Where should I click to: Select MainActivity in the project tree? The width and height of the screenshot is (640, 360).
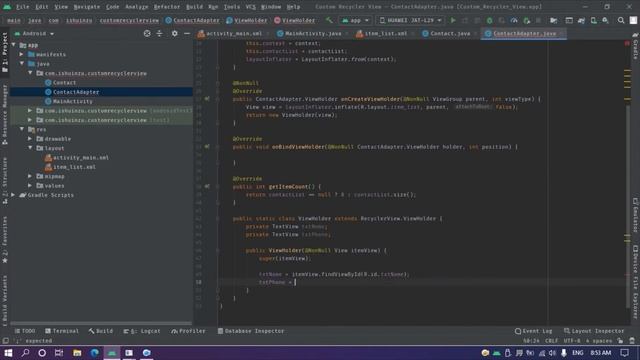(72, 101)
